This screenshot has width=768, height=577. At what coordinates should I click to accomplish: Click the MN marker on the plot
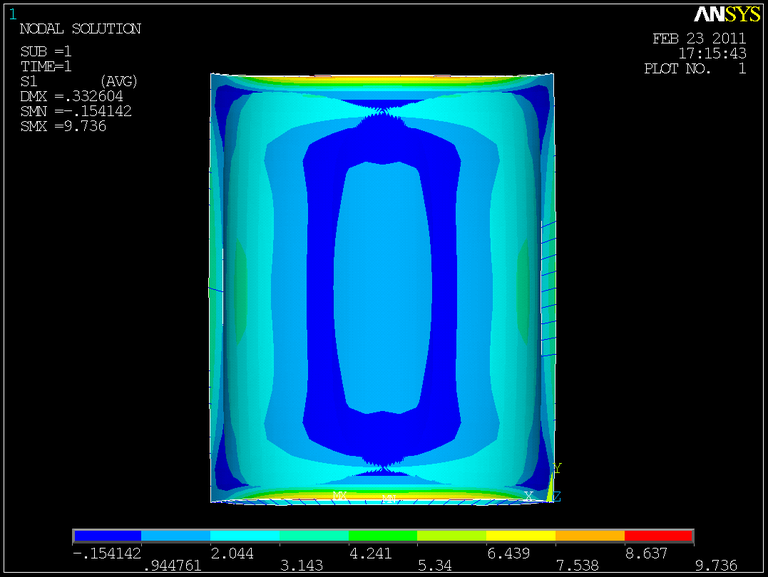point(389,499)
